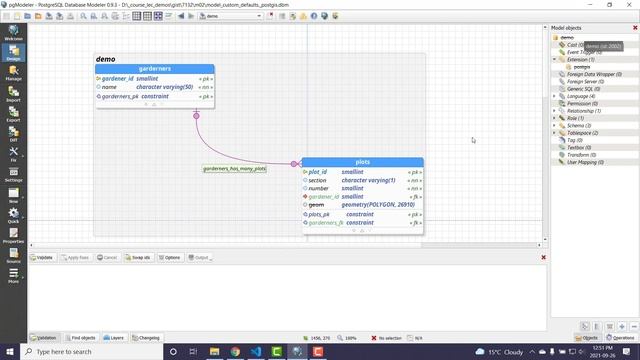
Task: Expand the Language (4) tree node
Action: [x=554, y=96]
